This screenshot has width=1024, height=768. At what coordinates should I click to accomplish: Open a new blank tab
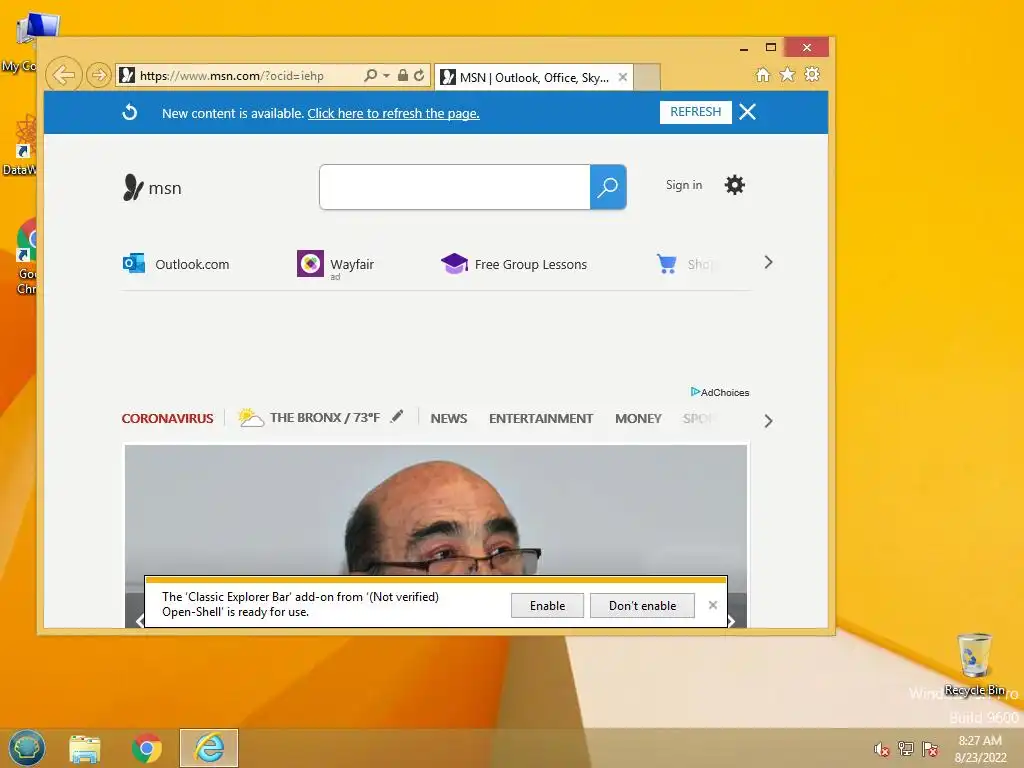point(647,77)
